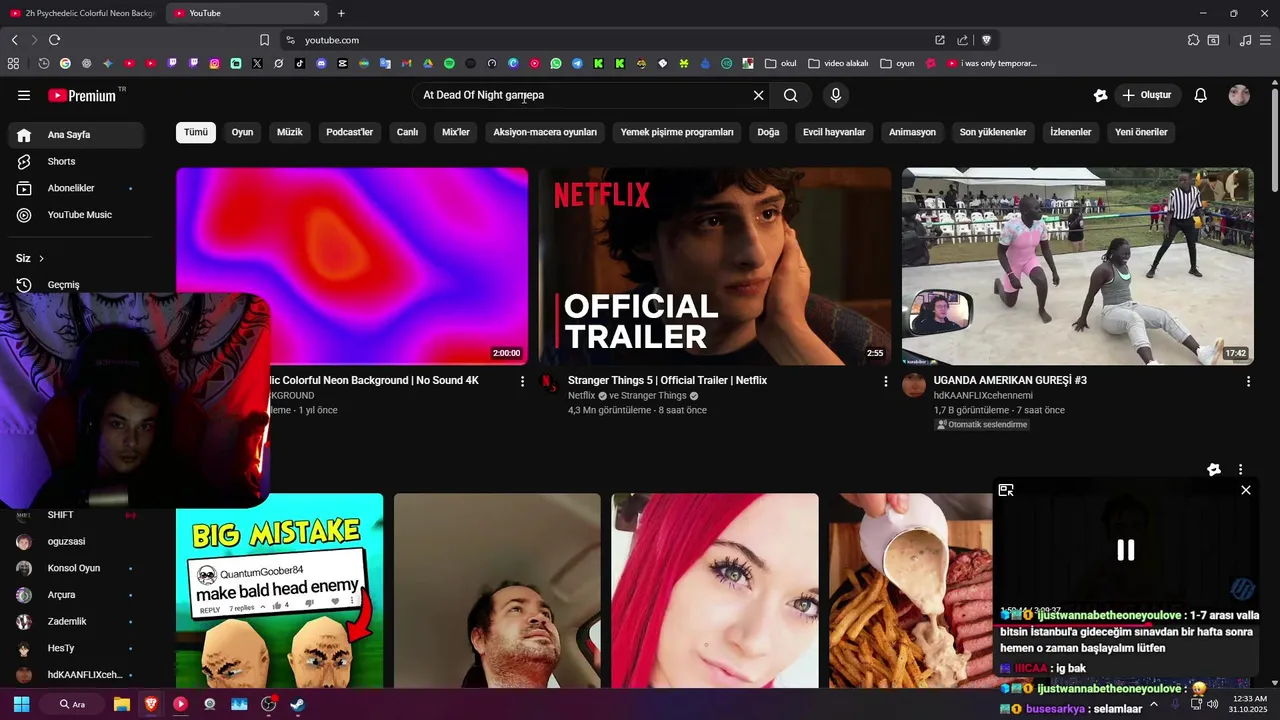Select the Yeni öneriler chip
Screen dimensions: 1280x720
1141,132
